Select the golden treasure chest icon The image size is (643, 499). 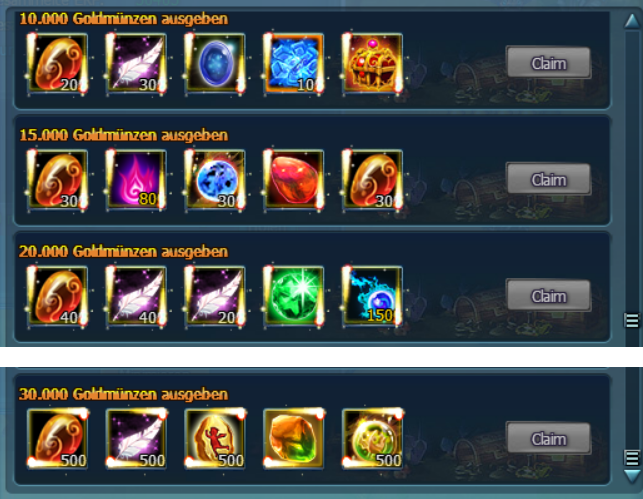[372, 64]
